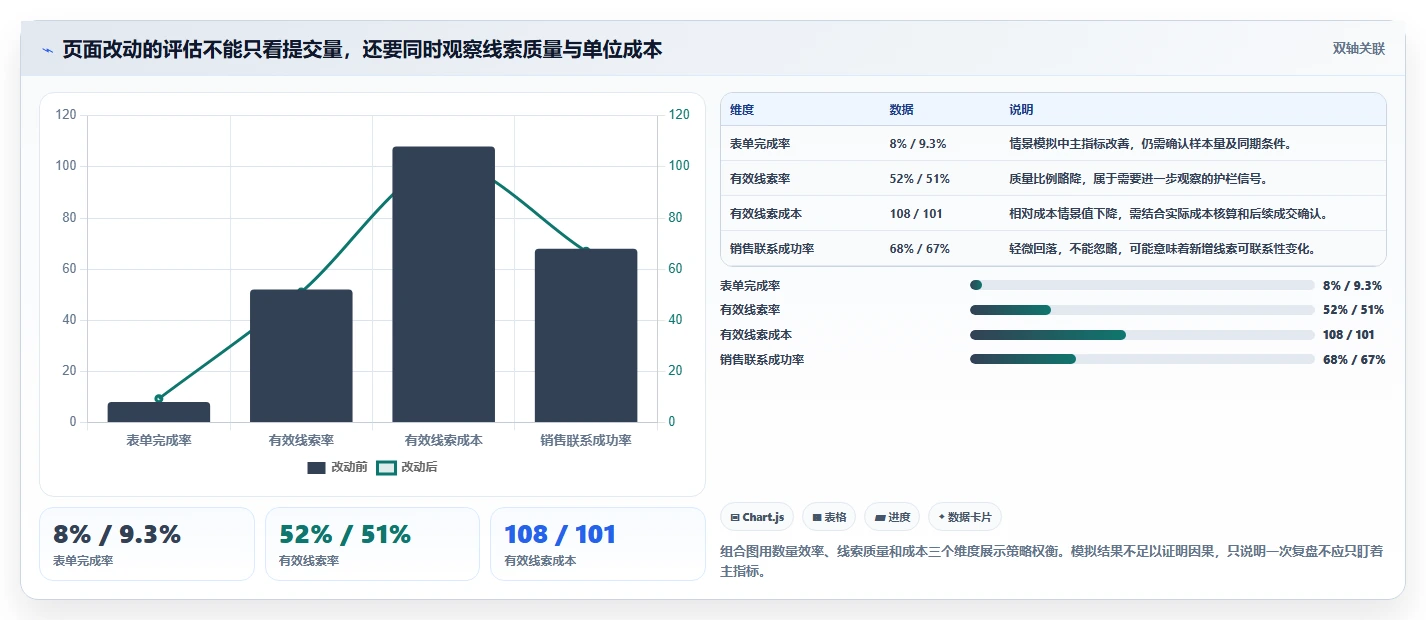Click the 表单完成率 bar in the chart

coord(159,412)
